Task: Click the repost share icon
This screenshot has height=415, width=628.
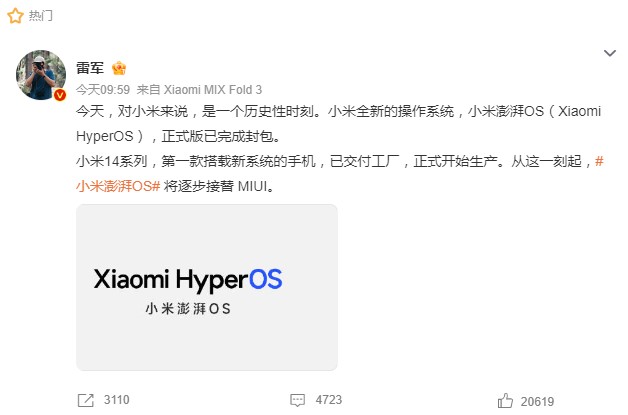Action: (86, 400)
